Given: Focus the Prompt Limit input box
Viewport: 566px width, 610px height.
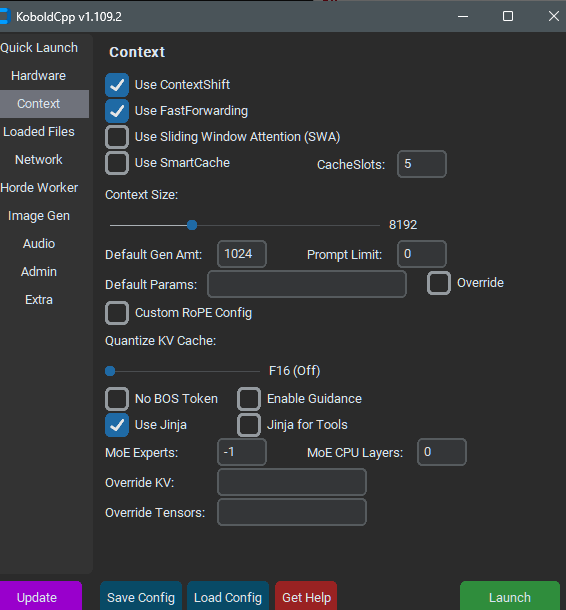Looking at the screenshot, I should coord(422,254).
